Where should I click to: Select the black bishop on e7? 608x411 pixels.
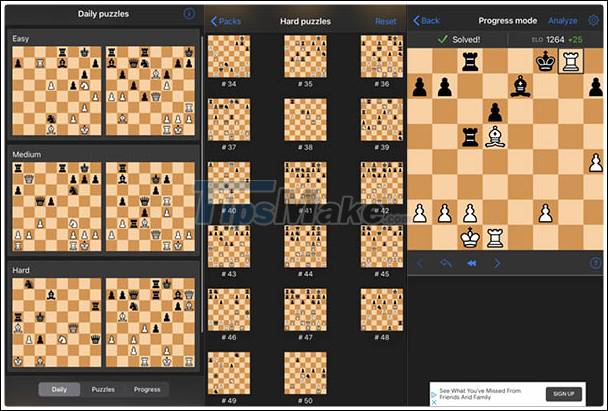pos(520,86)
